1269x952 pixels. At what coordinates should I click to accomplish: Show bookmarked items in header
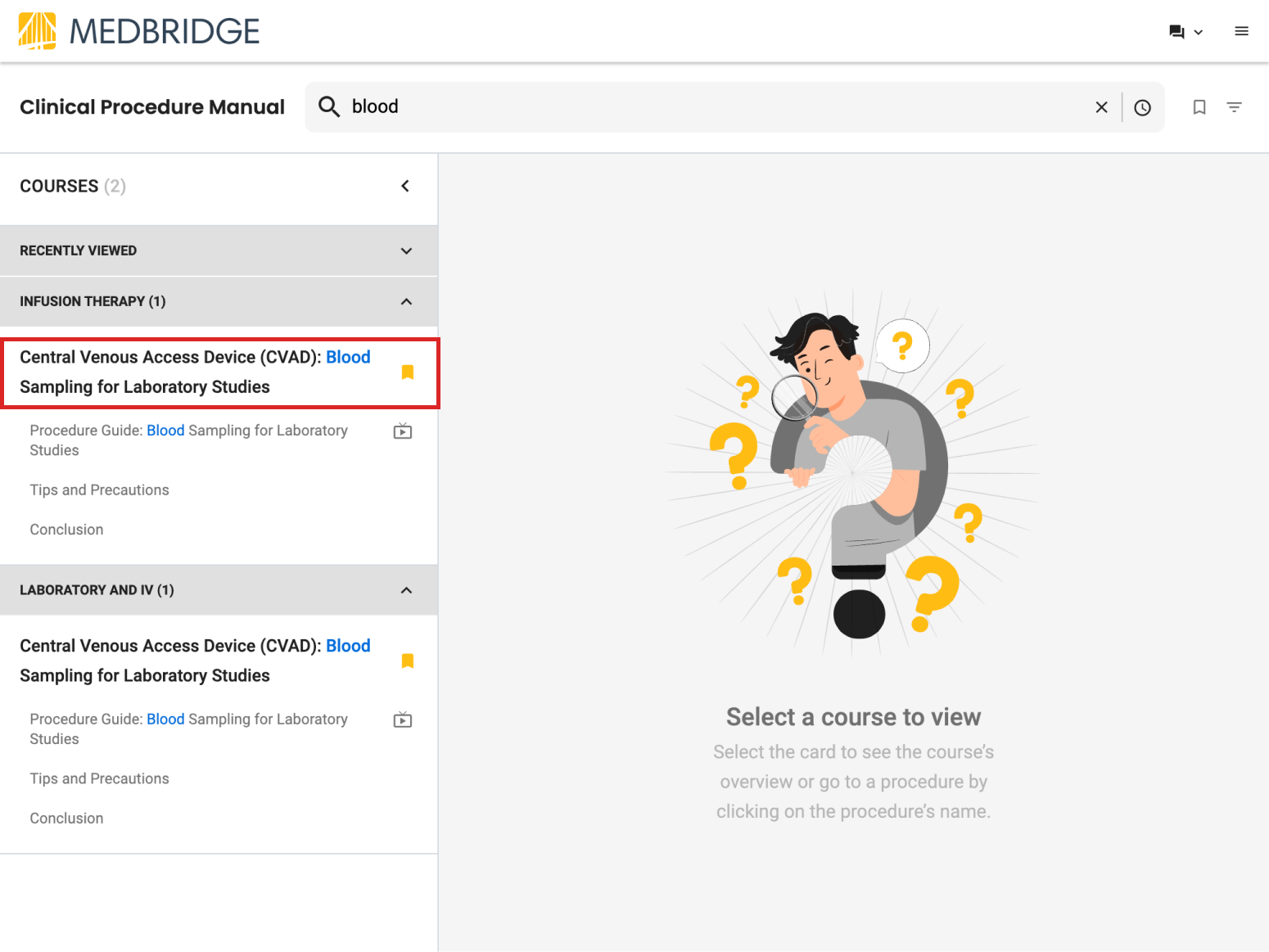pyautogui.click(x=1199, y=107)
